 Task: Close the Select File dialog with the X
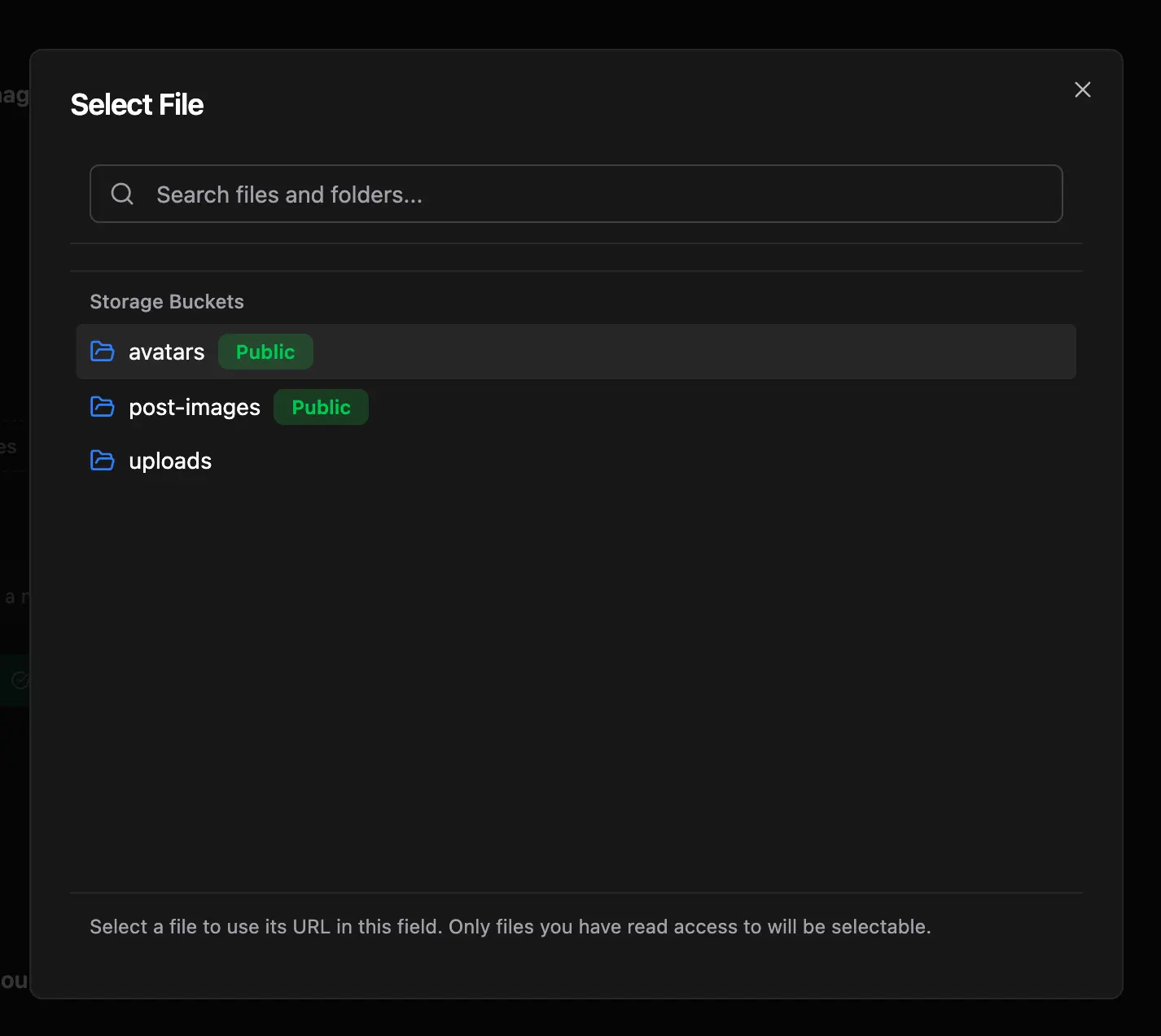pyautogui.click(x=1082, y=90)
